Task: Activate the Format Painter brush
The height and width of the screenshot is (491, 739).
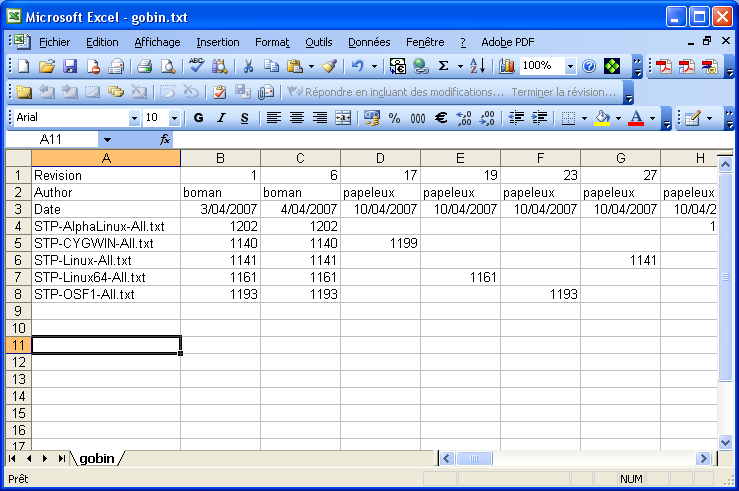Action: (329, 66)
